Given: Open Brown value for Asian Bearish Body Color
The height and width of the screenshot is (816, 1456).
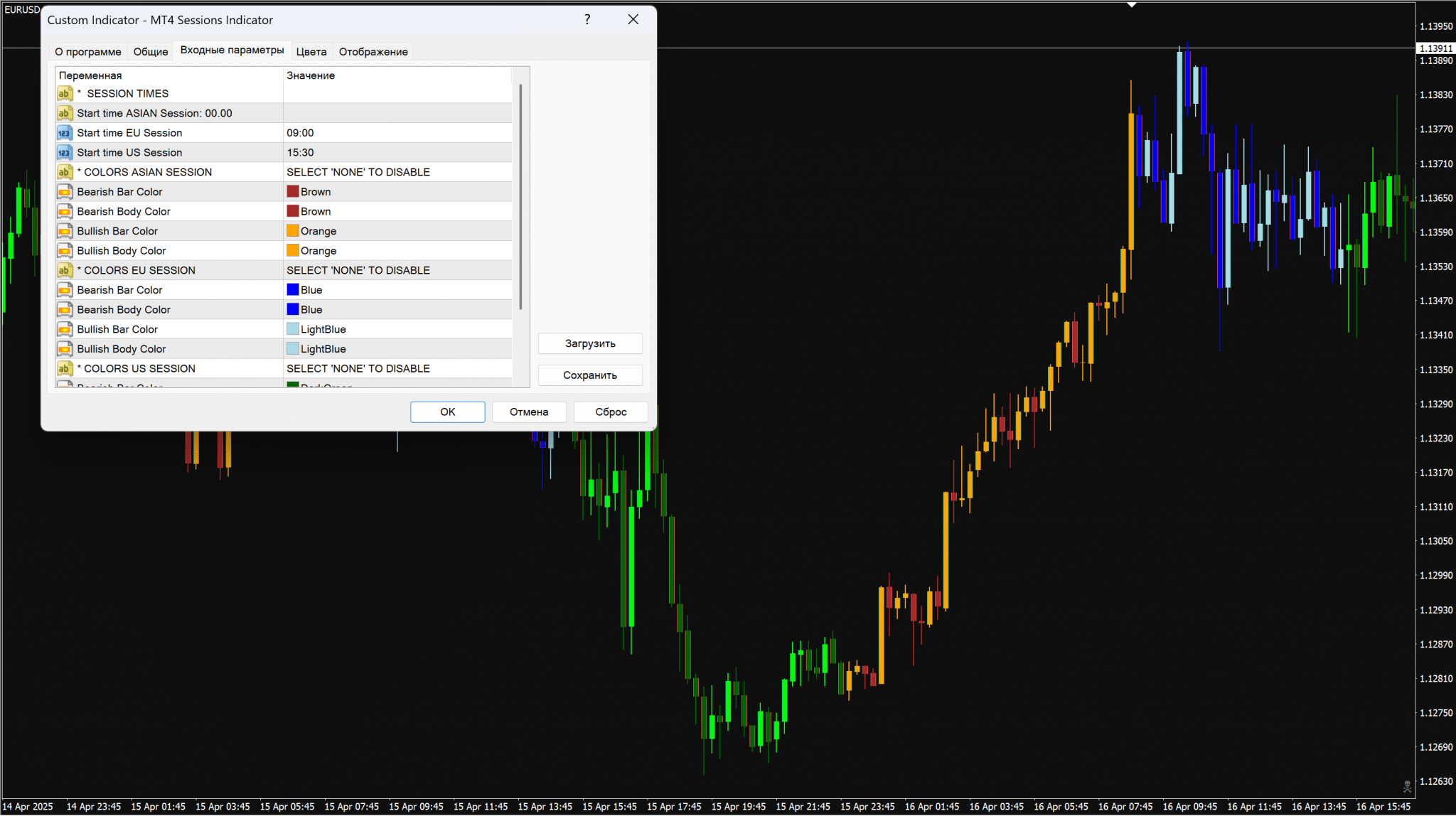Looking at the screenshot, I should point(315,212).
